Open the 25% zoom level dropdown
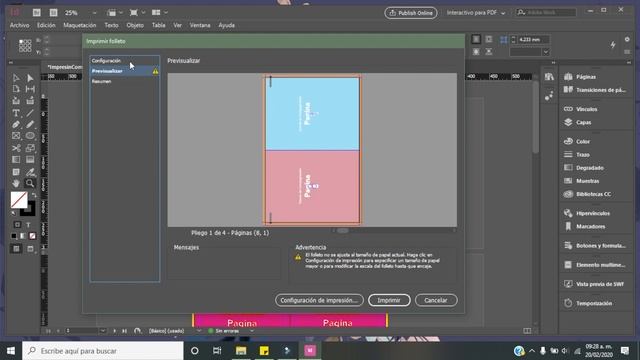This screenshot has height=360, width=640. pos(95,13)
